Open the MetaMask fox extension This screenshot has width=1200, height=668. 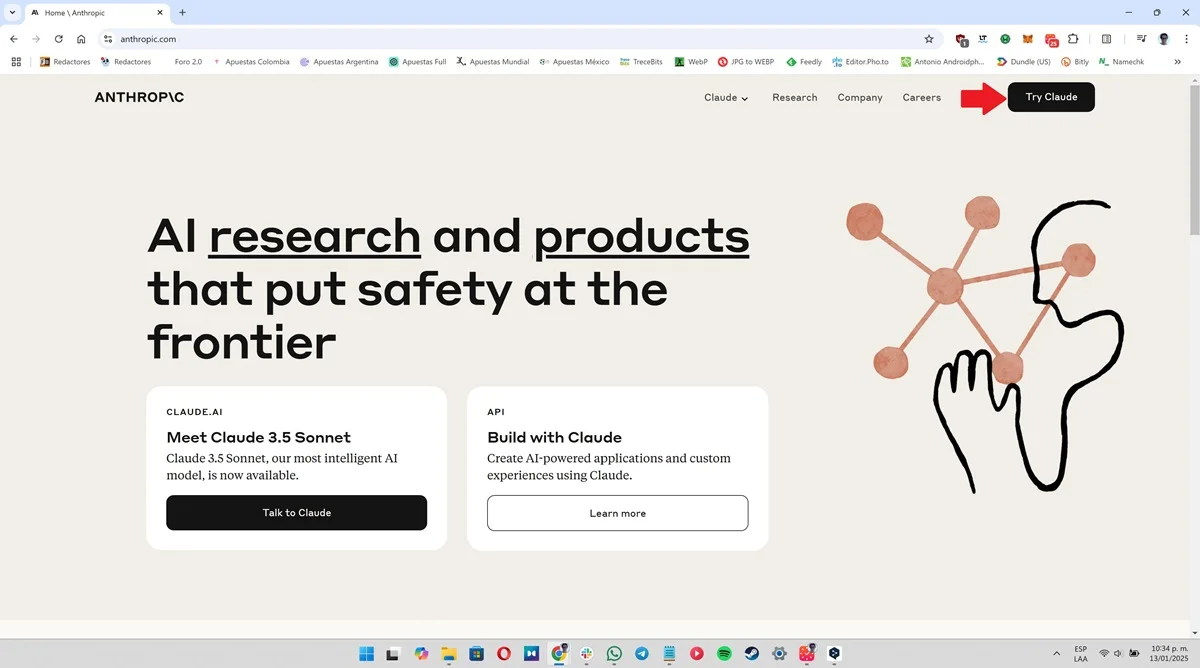pos(1028,39)
